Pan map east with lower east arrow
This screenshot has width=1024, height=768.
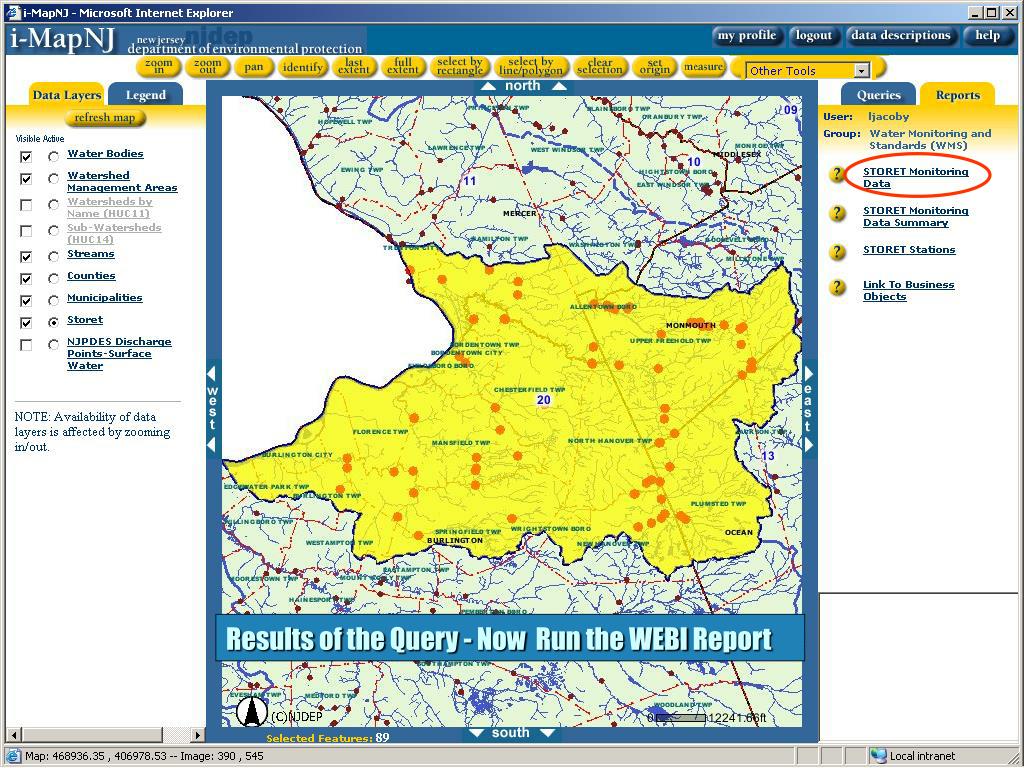(808, 445)
